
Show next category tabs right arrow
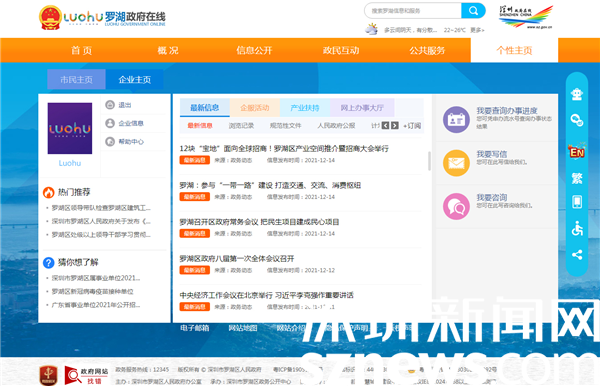point(395,125)
